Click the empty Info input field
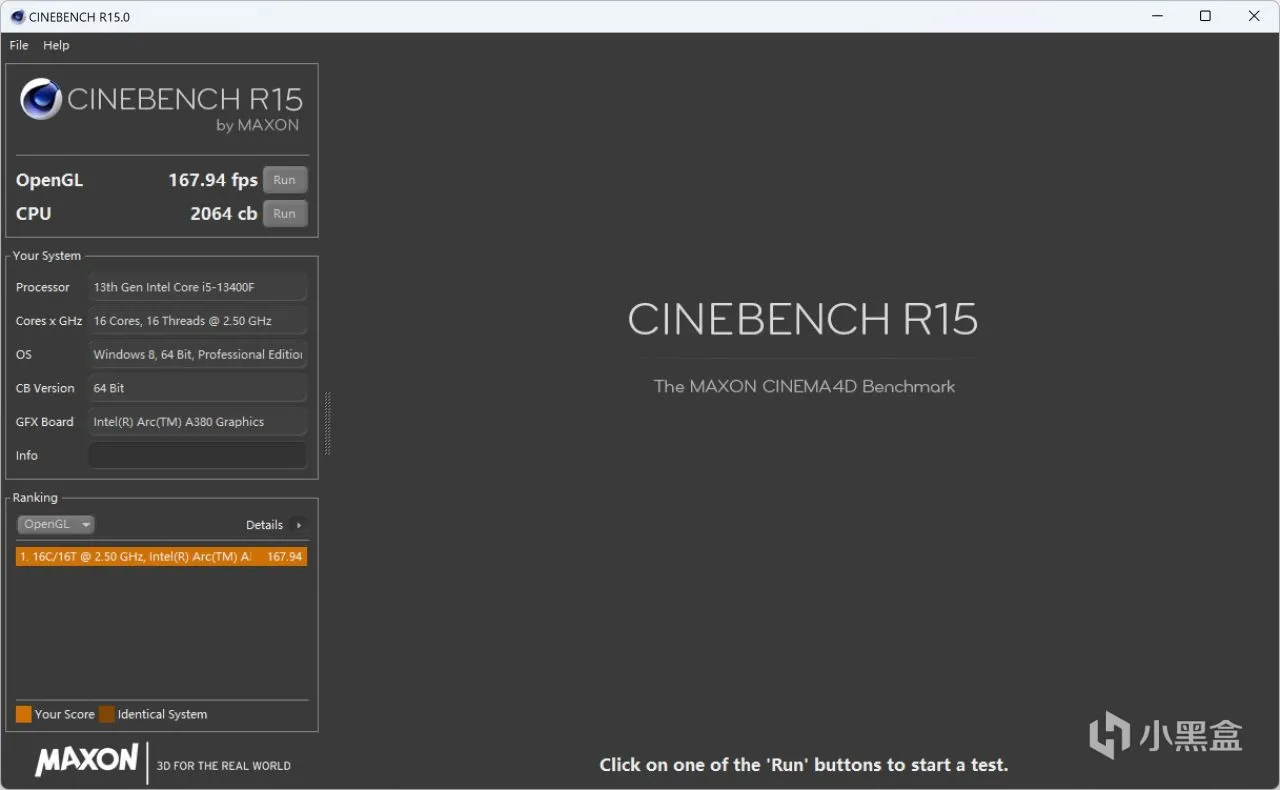The height and width of the screenshot is (790, 1280). pyautogui.click(x=198, y=455)
